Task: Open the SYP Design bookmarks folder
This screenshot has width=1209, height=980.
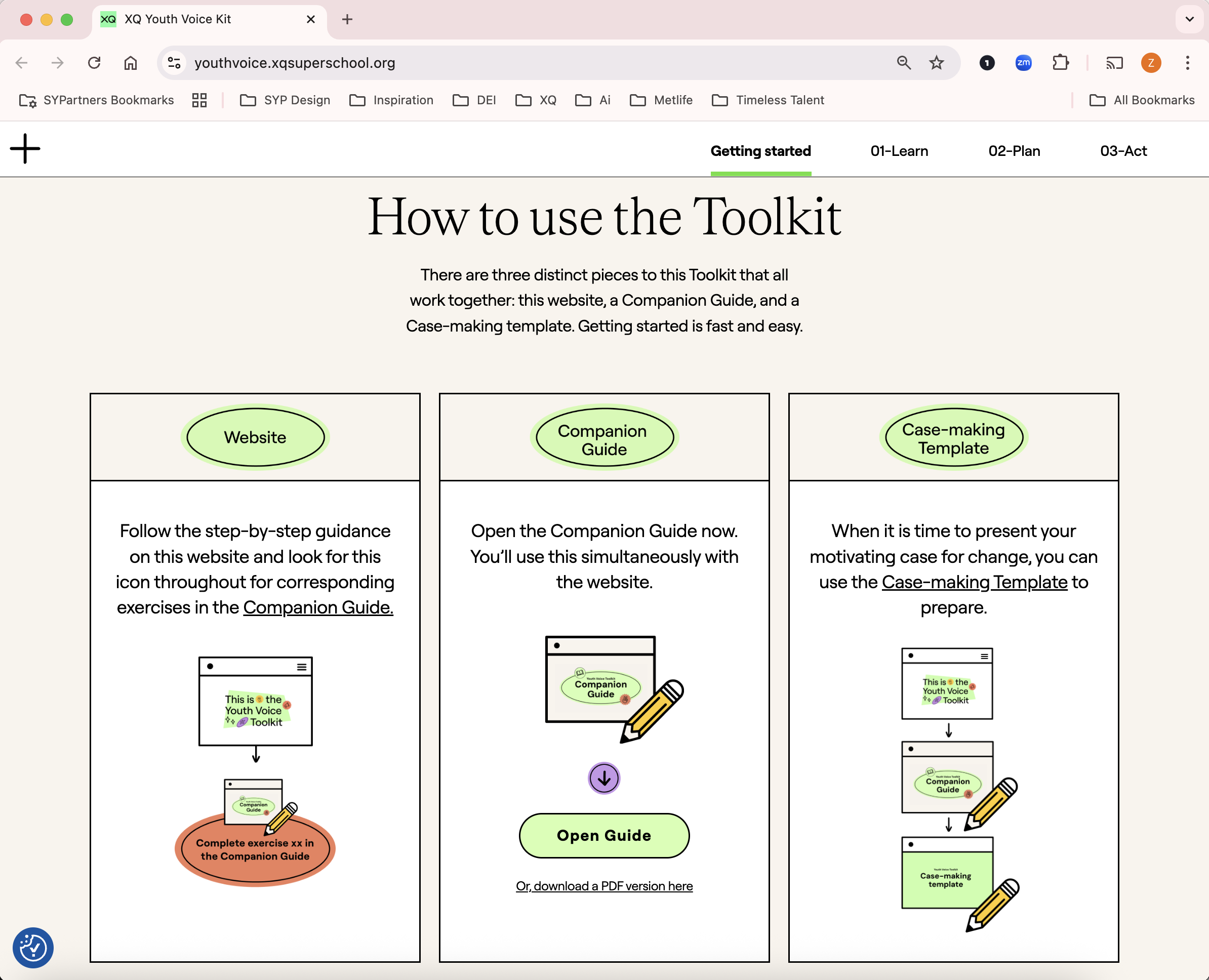Action: click(x=285, y=100)
